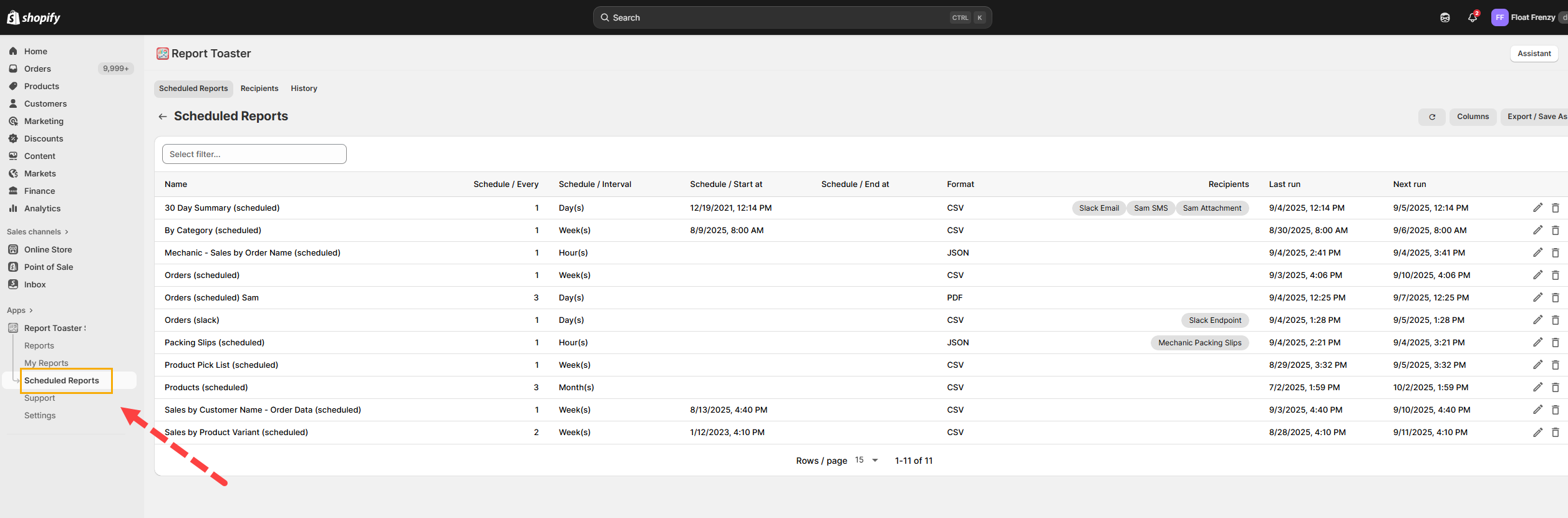1568x518 pixels.
Task: Click the Select filter input field
Action: point(254,154)
